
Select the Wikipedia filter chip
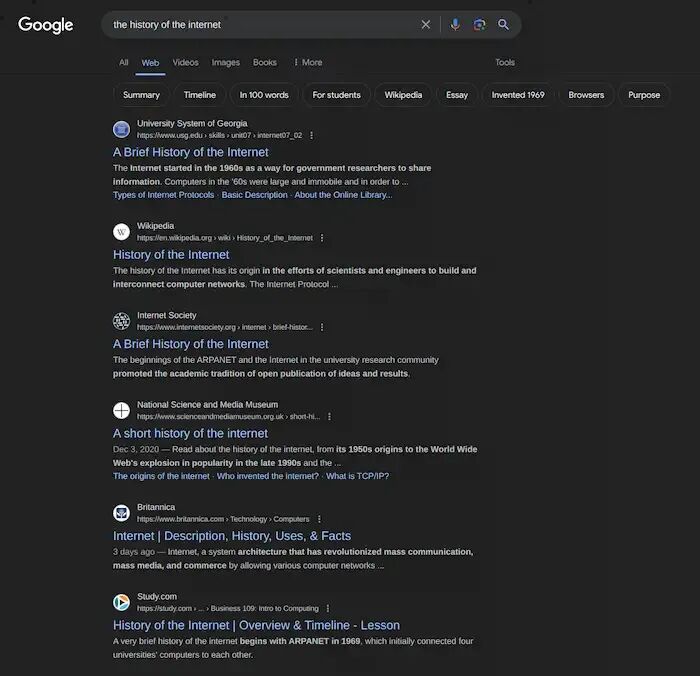[x=404, y=95]
